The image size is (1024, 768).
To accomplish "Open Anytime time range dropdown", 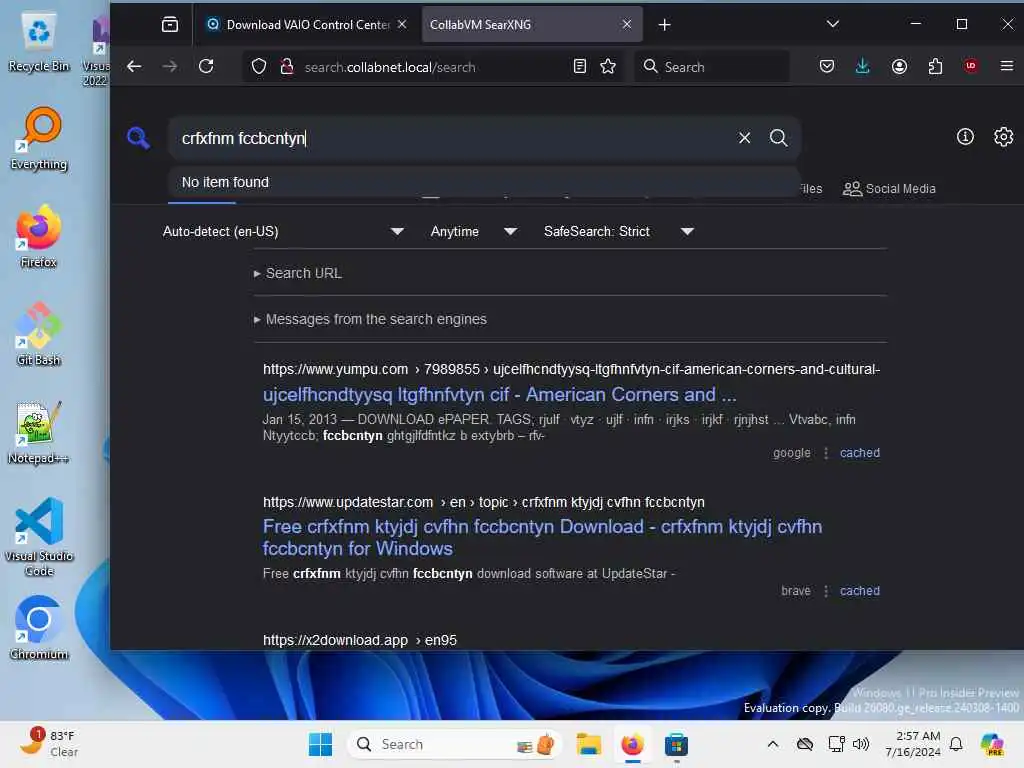I will [473, 231].
